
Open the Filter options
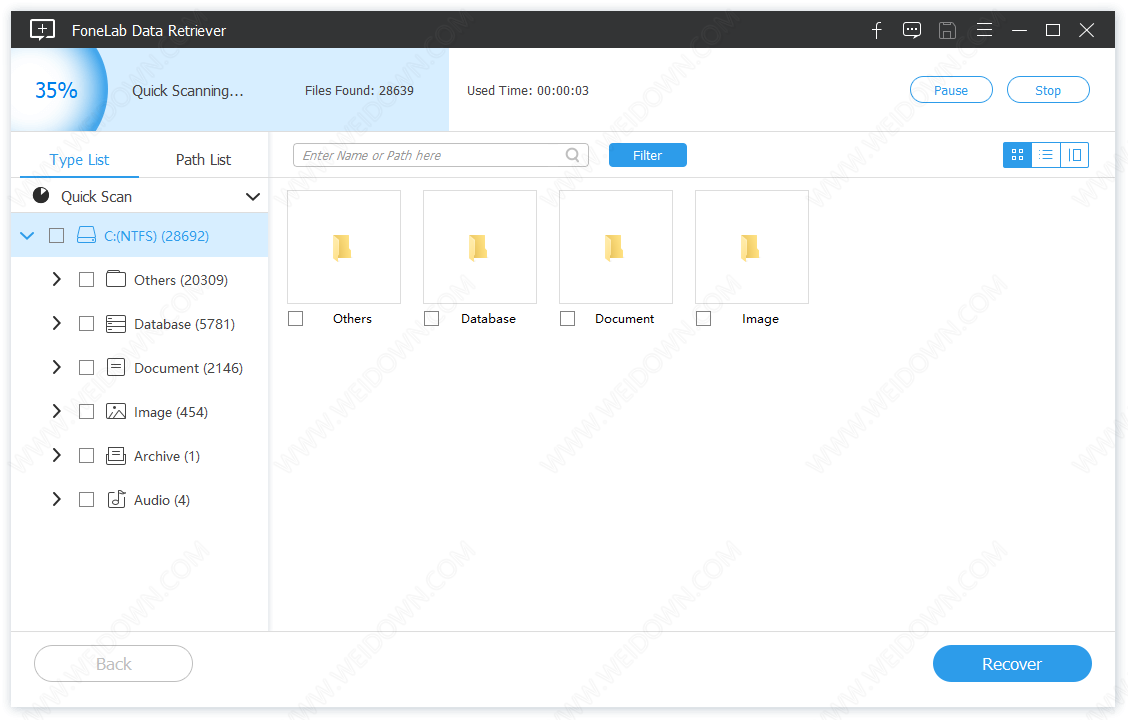(647, 155)
